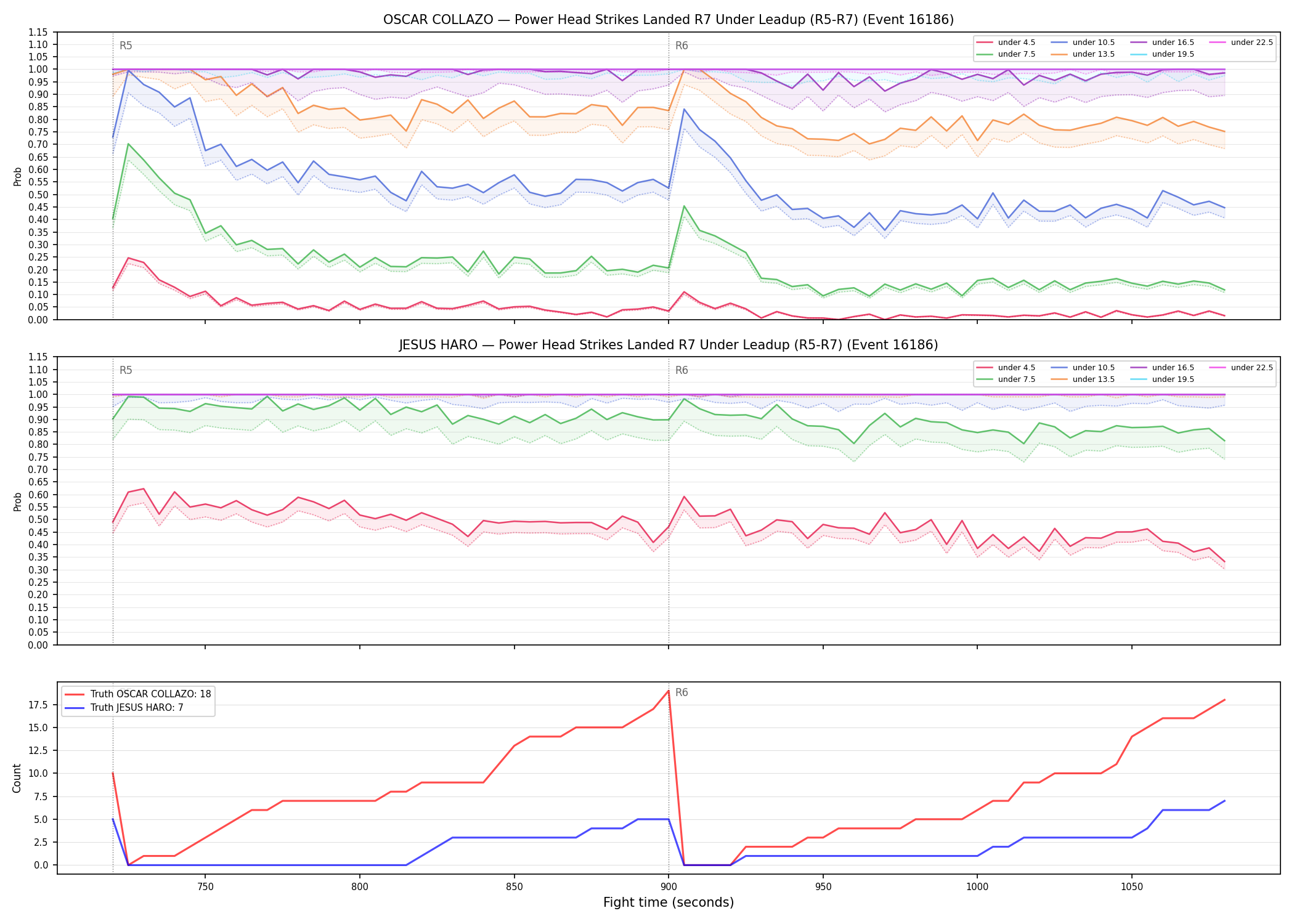The height and width of the screenshot is (924, 1294).
Task: Select 'under 7.5' legend label in Collazo chart
Action: click(x=1017, y=54)
